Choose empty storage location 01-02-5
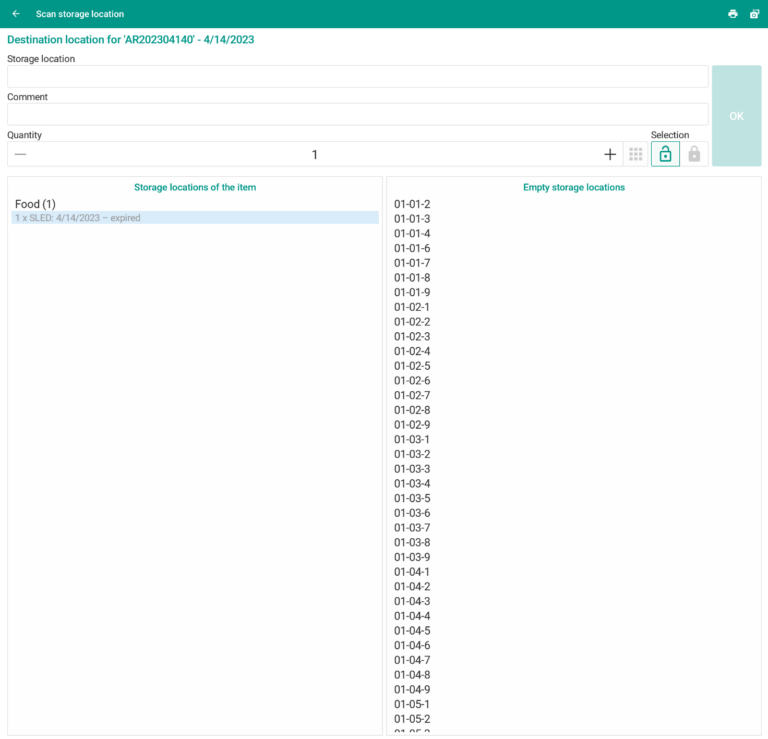Image resolution: width=768 pixels, height=739 pixels. click(412, 366)
